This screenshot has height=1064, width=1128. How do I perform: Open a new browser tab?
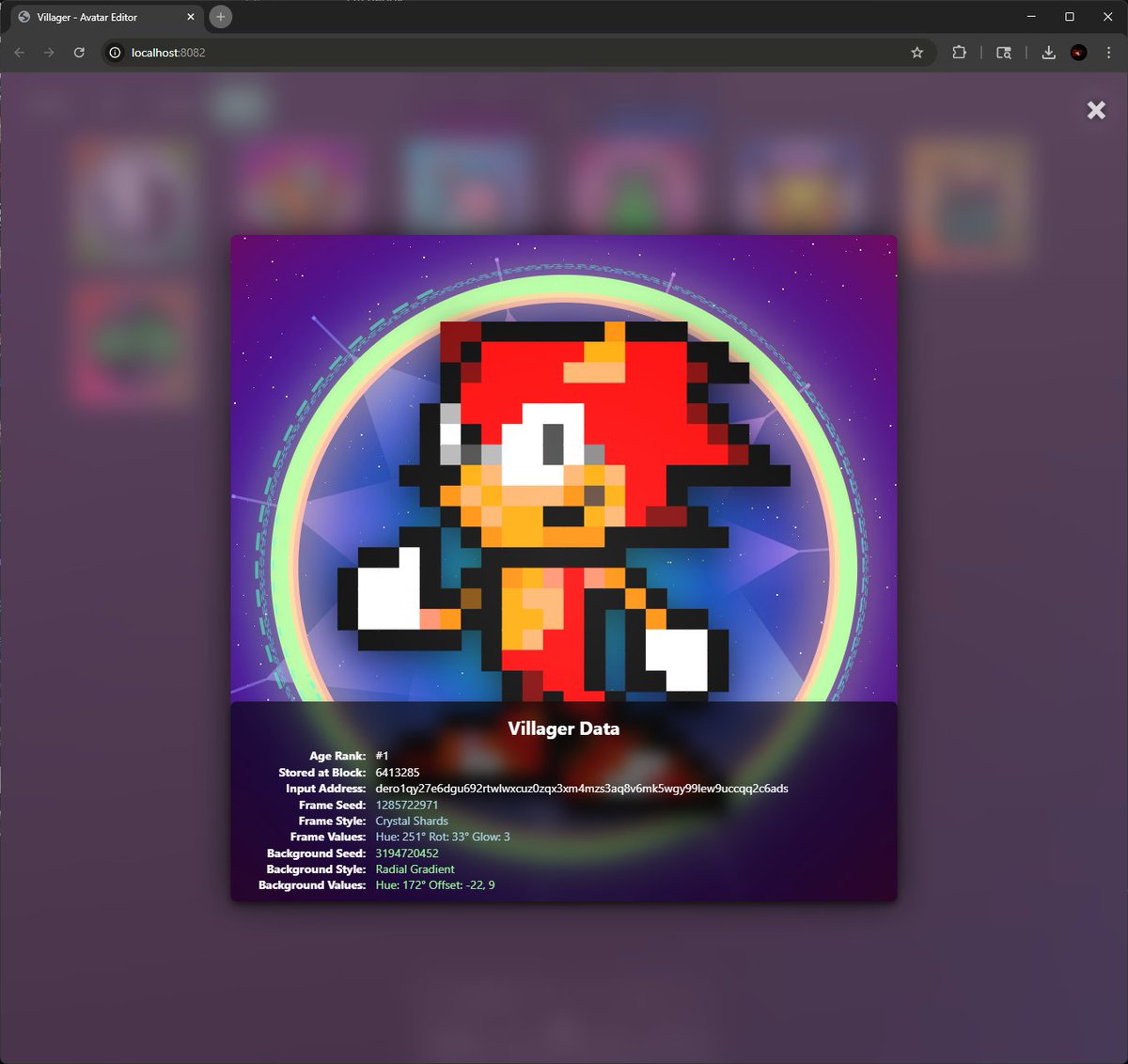220,17
